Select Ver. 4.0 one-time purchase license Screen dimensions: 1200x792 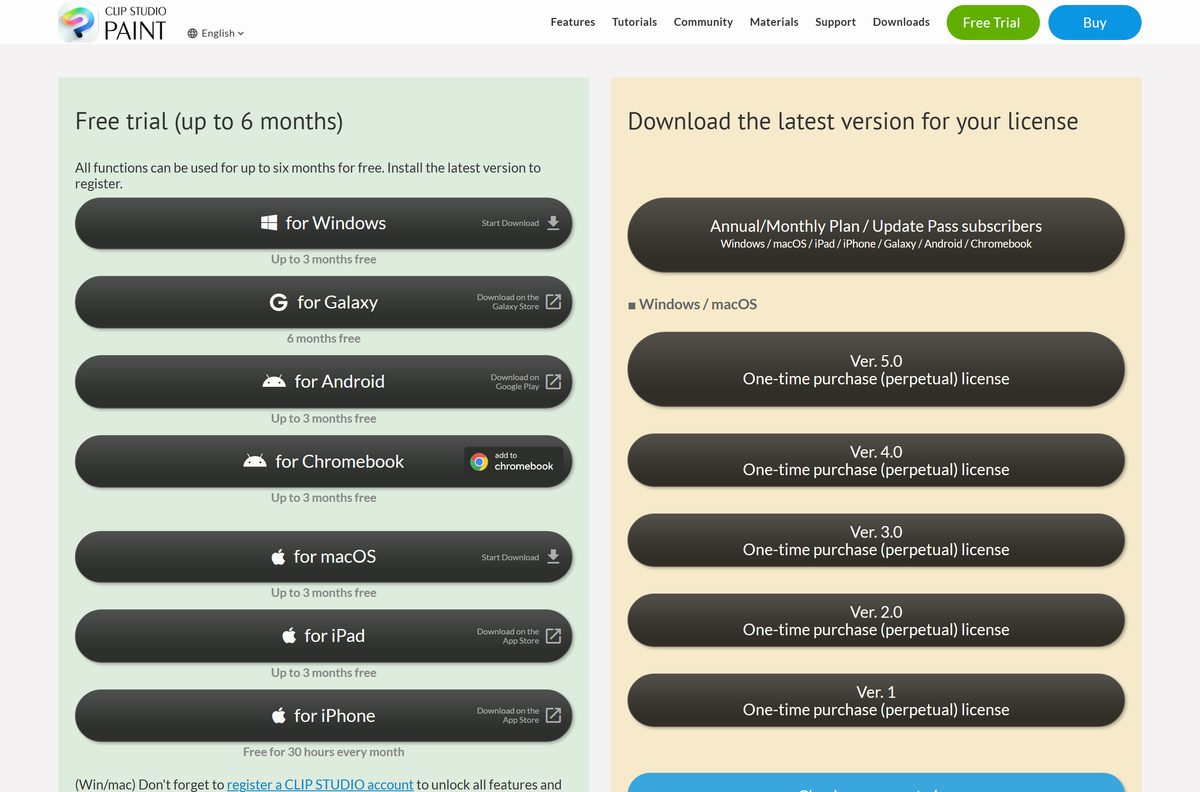876,460
